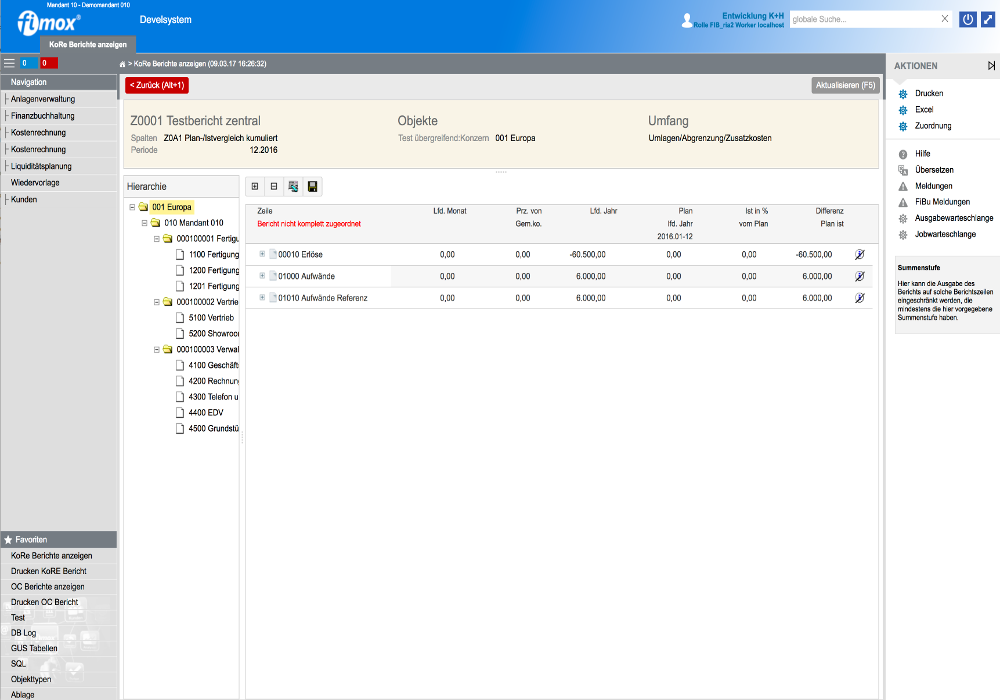Click the icon ending the 01010 Aufwände Referenz row
Viewport: 1000px width, 700px height.
(860, 298)
